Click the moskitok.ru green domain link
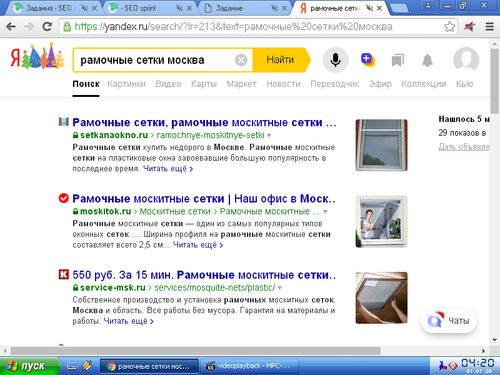This screenshot has height=375, width=500. click(105, 211)
